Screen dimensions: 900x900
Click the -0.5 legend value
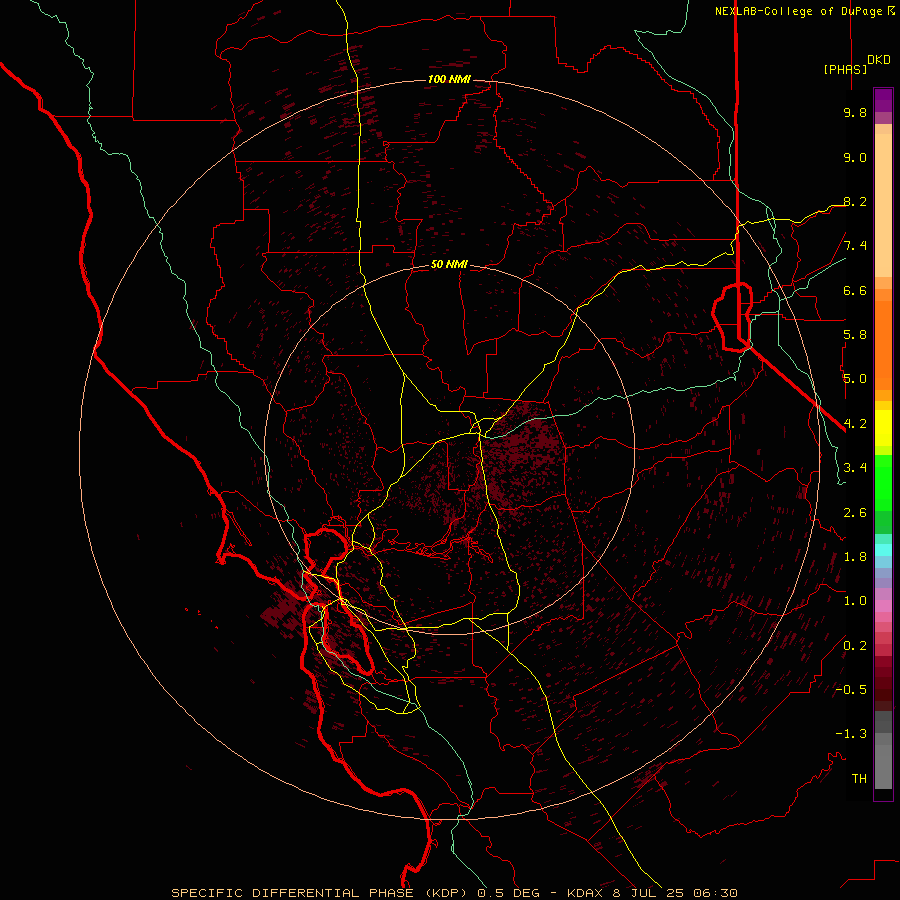851,690
